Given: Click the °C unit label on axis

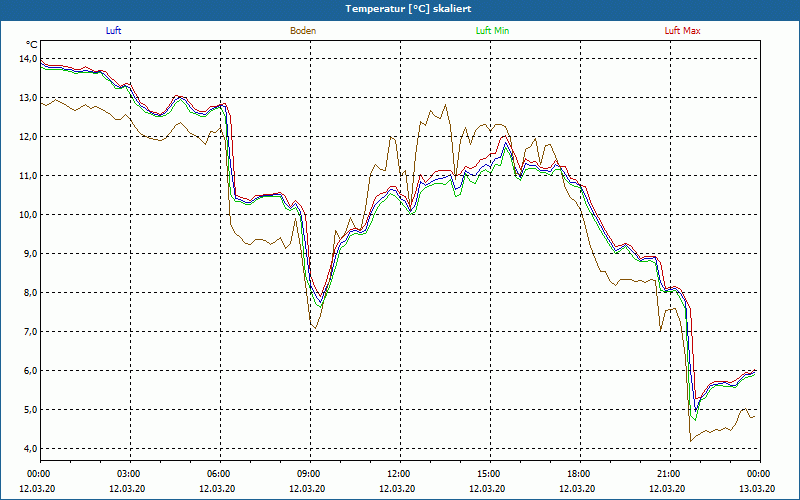Looking at the screenshot, I should (x=32, y=45).
